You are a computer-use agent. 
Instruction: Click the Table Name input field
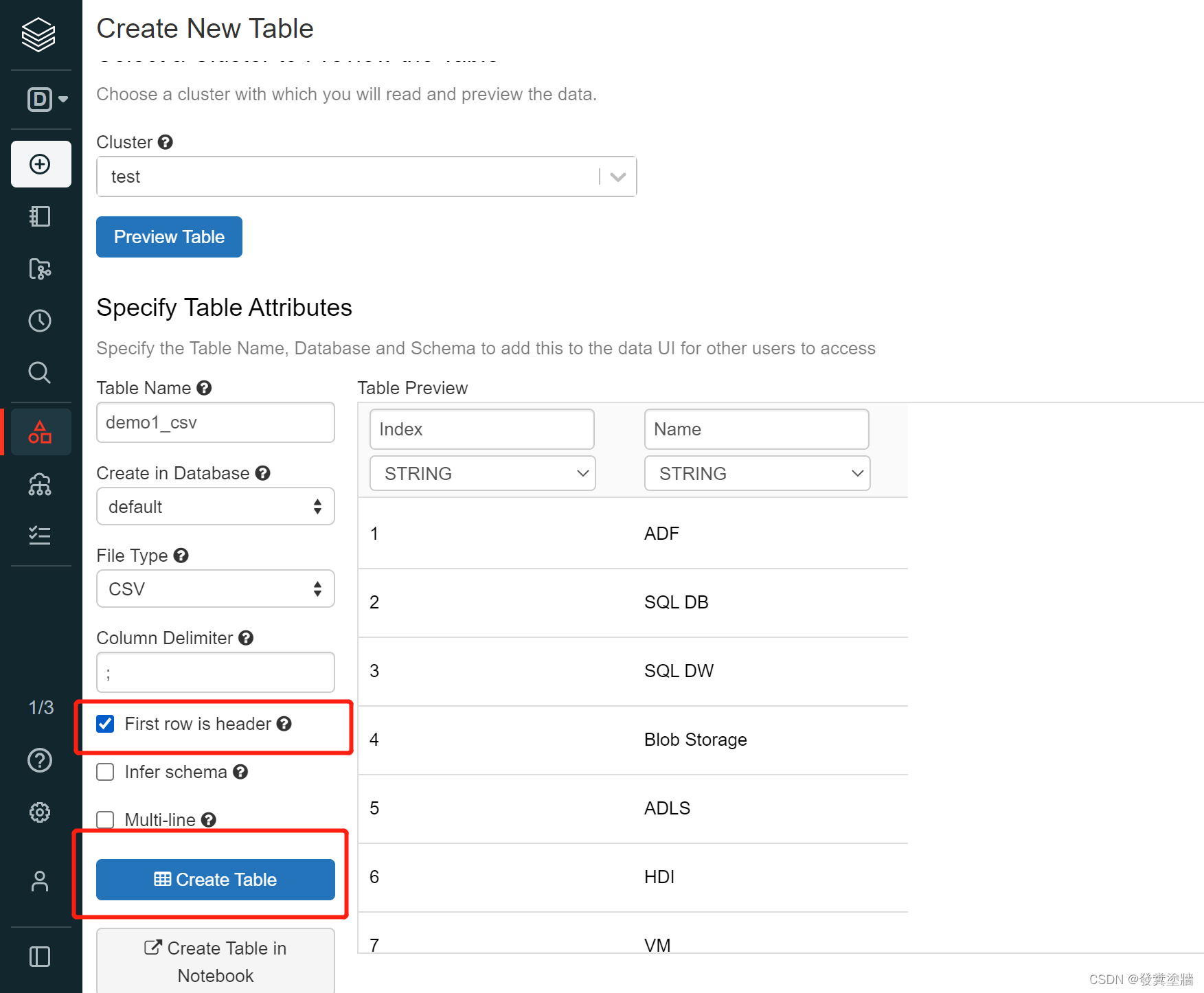[216, 422]
